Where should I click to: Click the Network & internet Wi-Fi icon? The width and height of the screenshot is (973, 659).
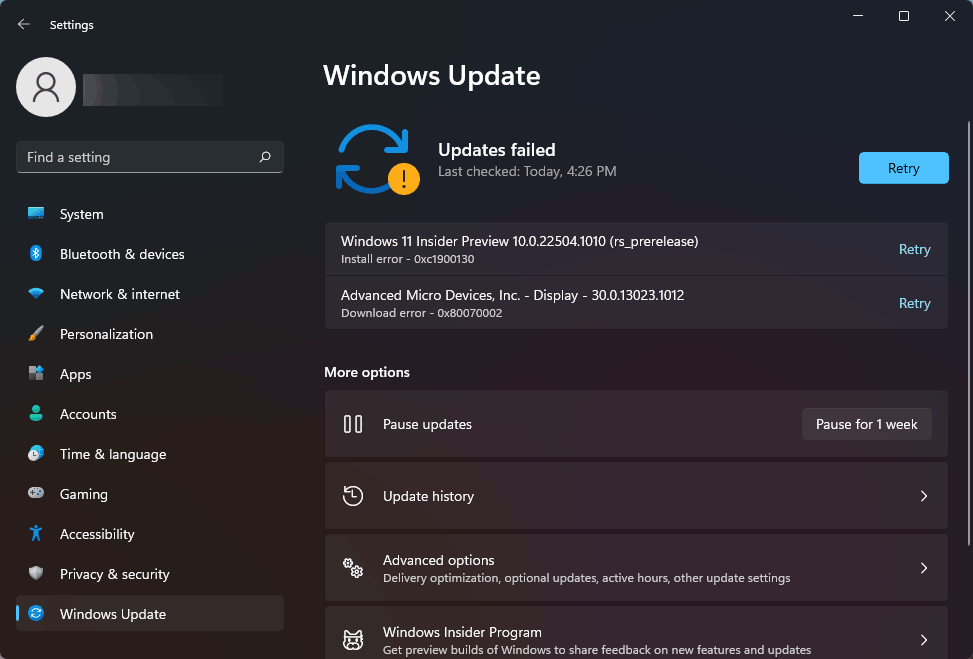pos(34,294)
